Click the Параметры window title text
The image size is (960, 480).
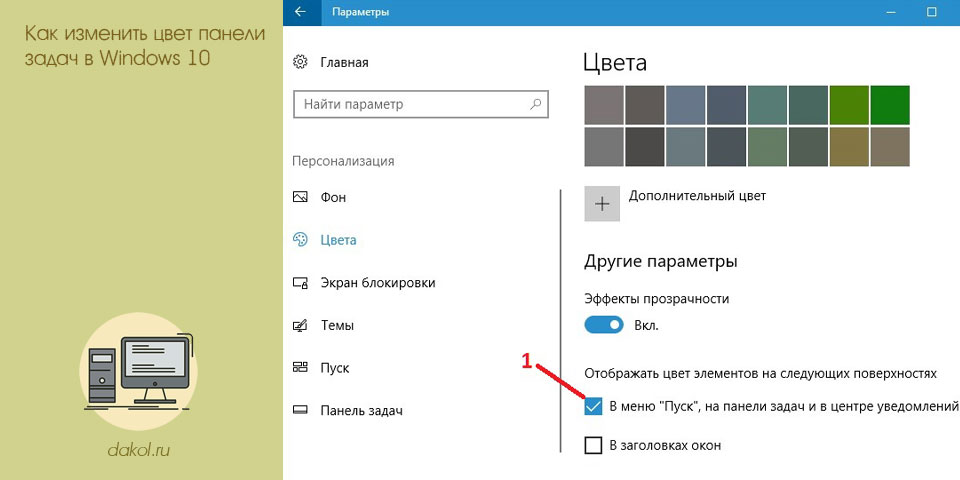click(x=360, y=12)
